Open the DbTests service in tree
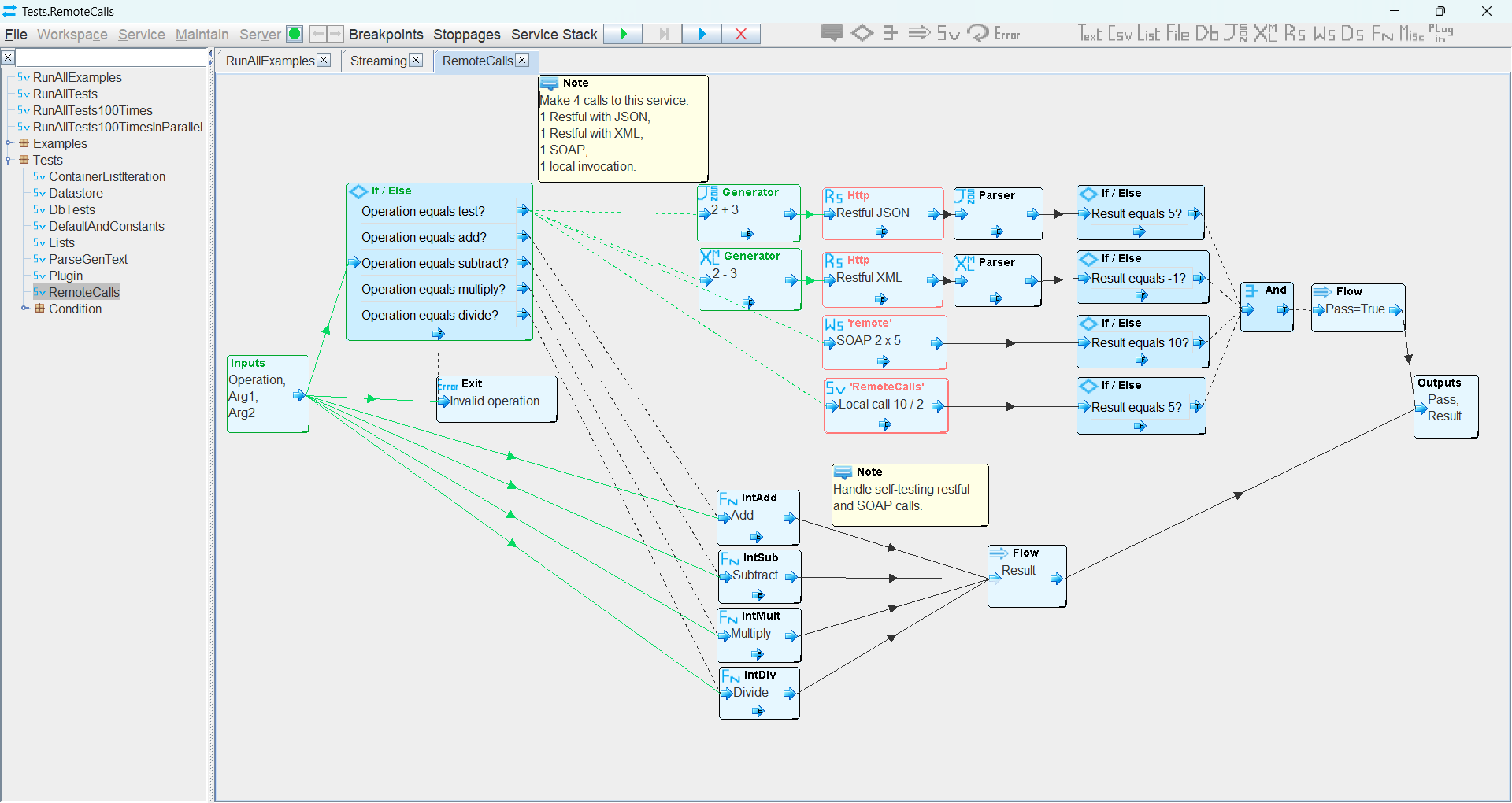Screen dimensions: 1512x803 64,209
